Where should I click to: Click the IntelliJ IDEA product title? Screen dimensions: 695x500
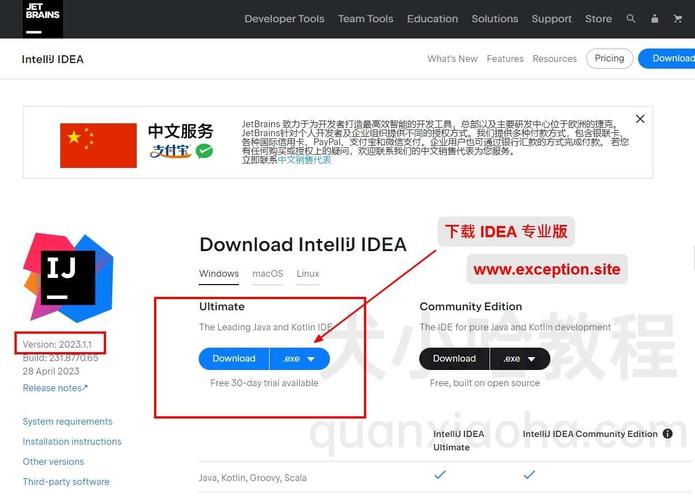(52, 59)
